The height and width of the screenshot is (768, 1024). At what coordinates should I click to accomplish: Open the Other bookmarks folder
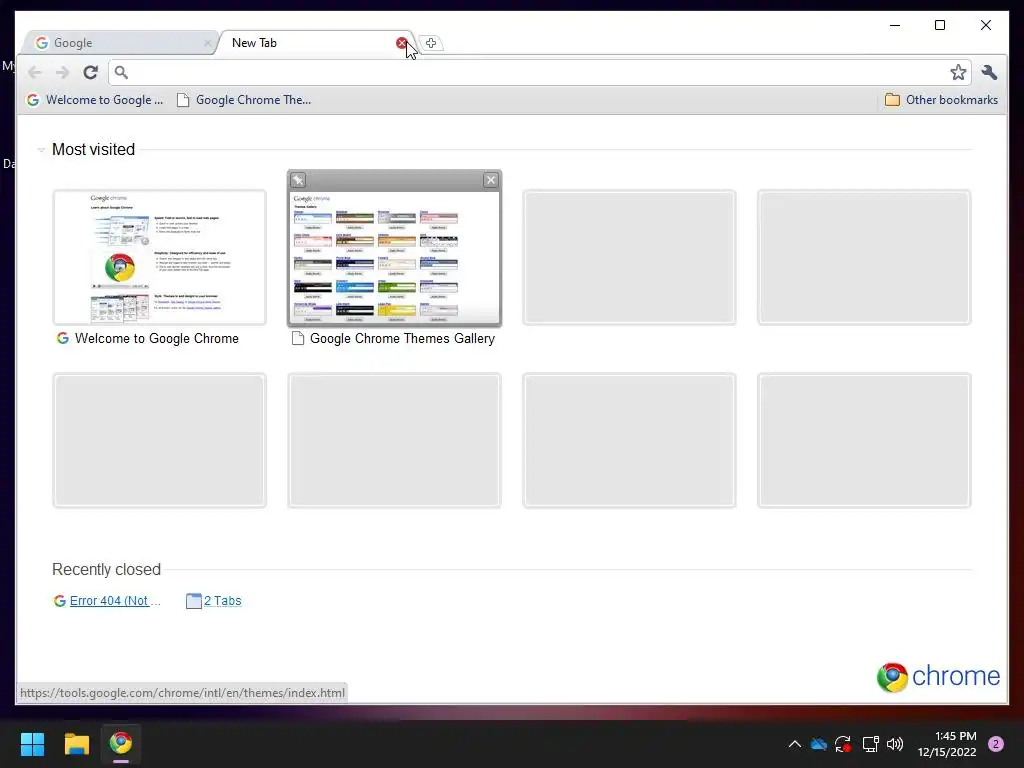click(x=941, y=100)
